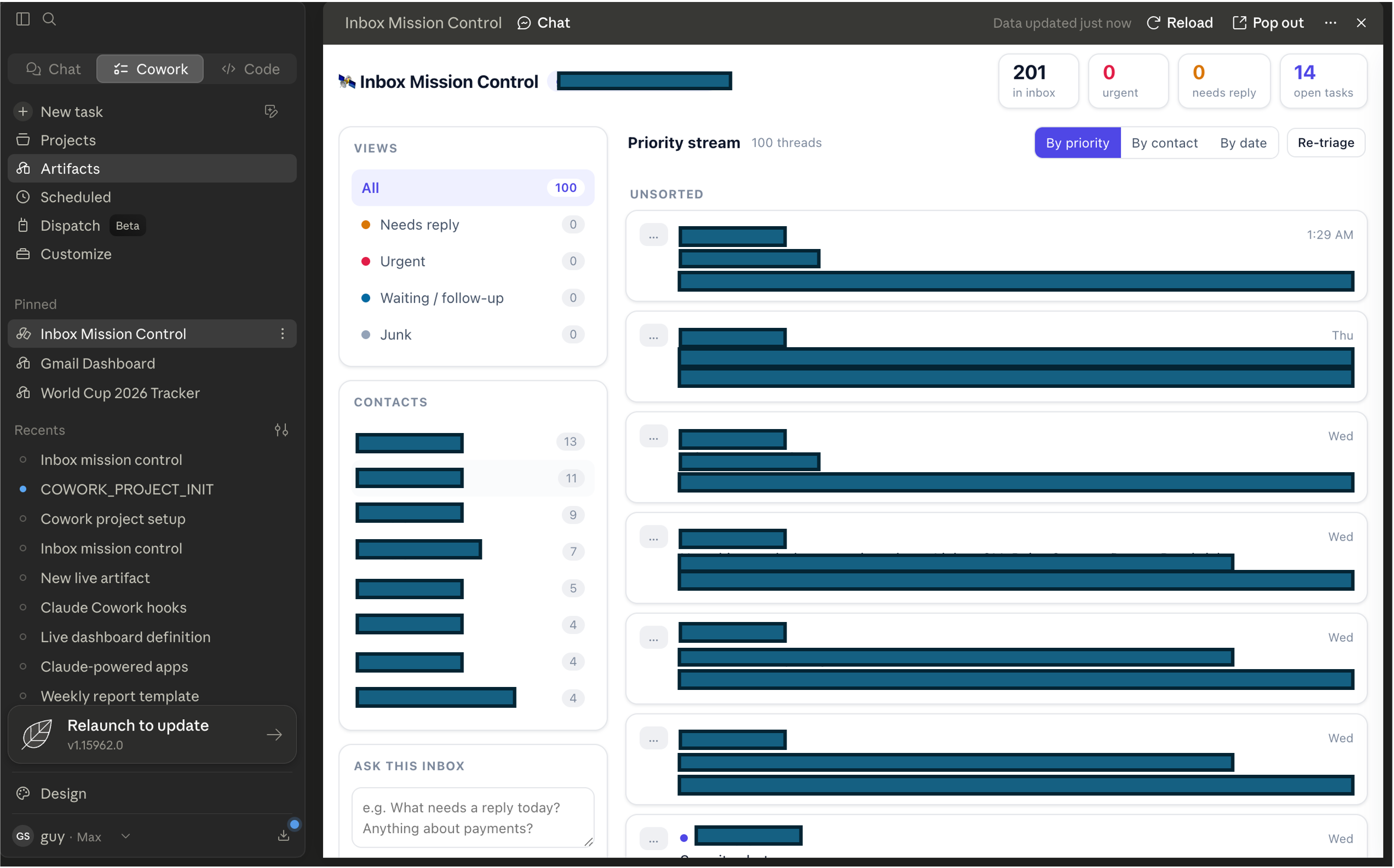Viewport: 1394px width, 868px height.
Task: Click the Chat button in artifact header
Action: pyautogui.click(x=543, y=22)
